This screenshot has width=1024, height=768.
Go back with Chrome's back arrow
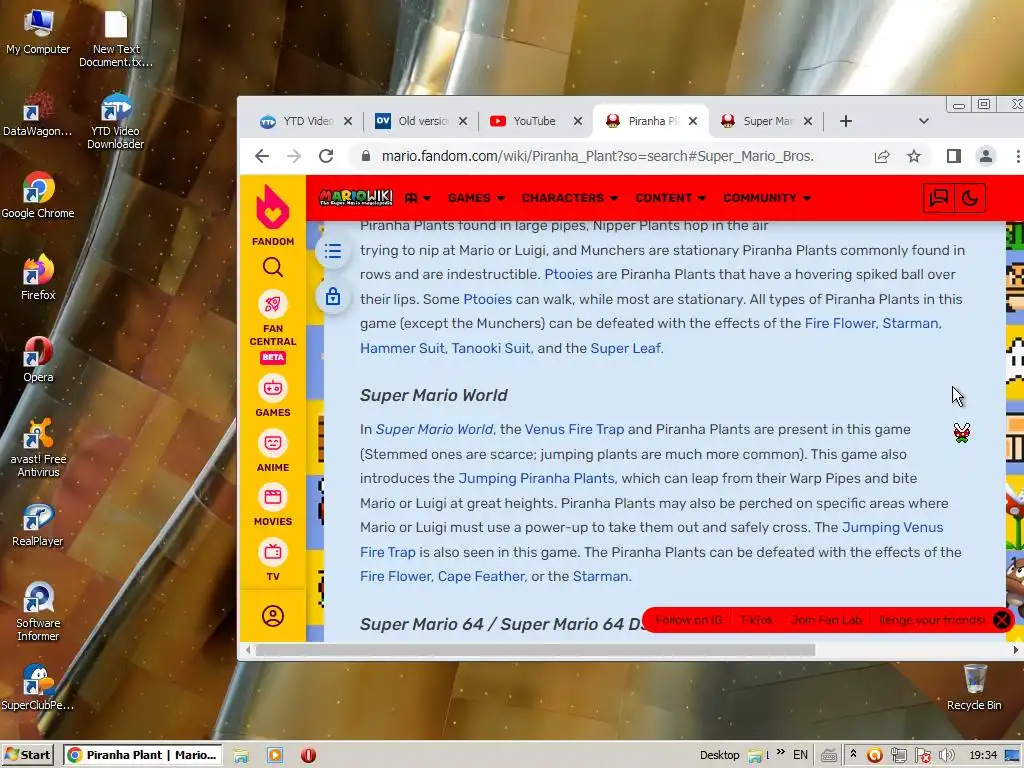262,156
